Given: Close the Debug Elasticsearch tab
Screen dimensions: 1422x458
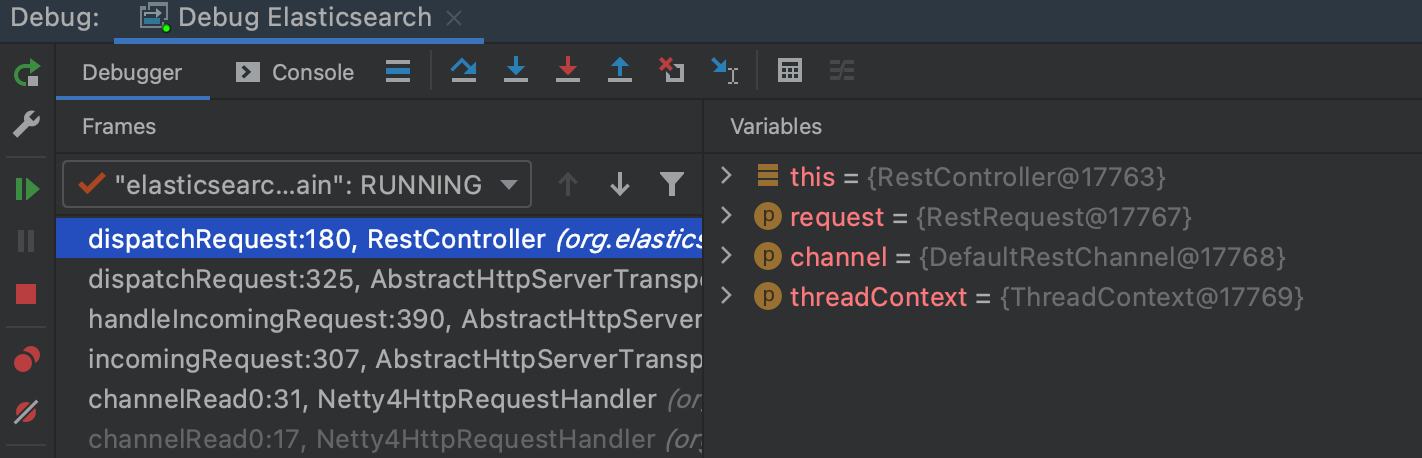Looking at the screenshot, I should tap(453, 18).
